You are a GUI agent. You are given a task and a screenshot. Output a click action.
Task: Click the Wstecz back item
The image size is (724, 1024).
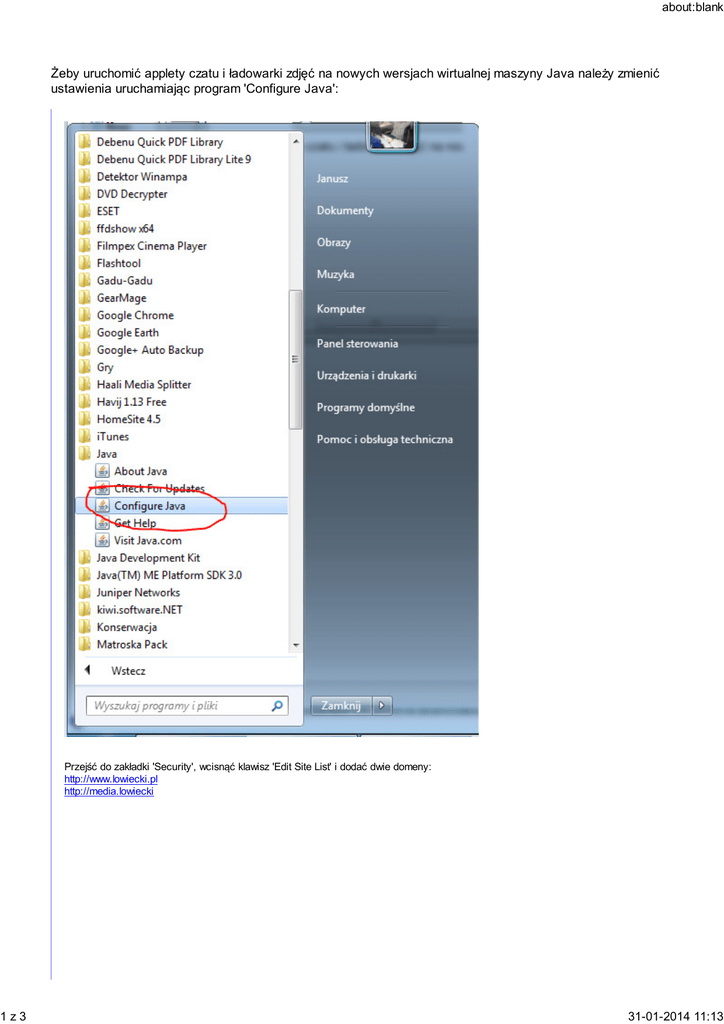tap(127, 671)
